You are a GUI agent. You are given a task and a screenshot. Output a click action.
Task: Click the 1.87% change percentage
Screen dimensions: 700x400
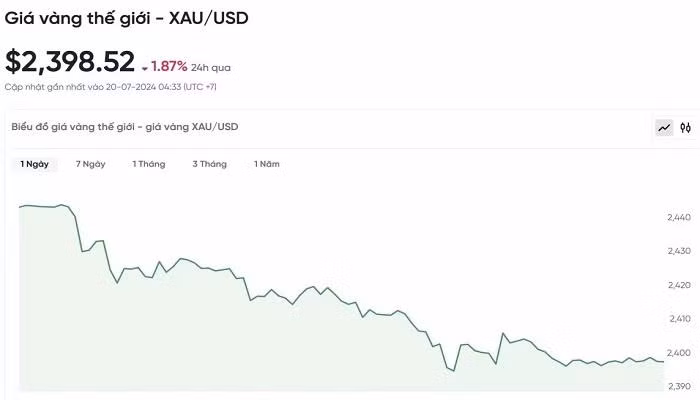click(x=169, y=67)
